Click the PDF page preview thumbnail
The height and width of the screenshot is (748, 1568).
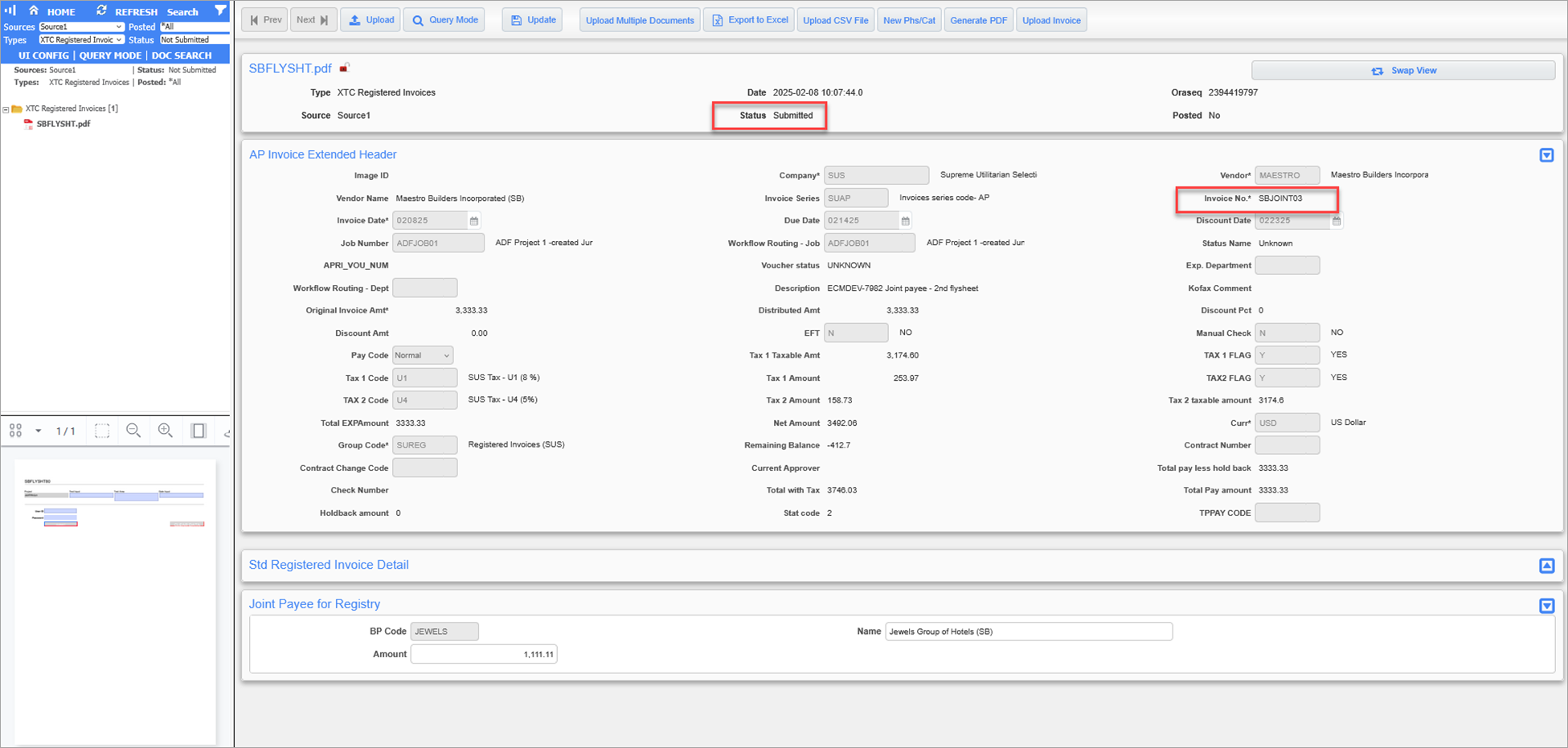(115, 601)
